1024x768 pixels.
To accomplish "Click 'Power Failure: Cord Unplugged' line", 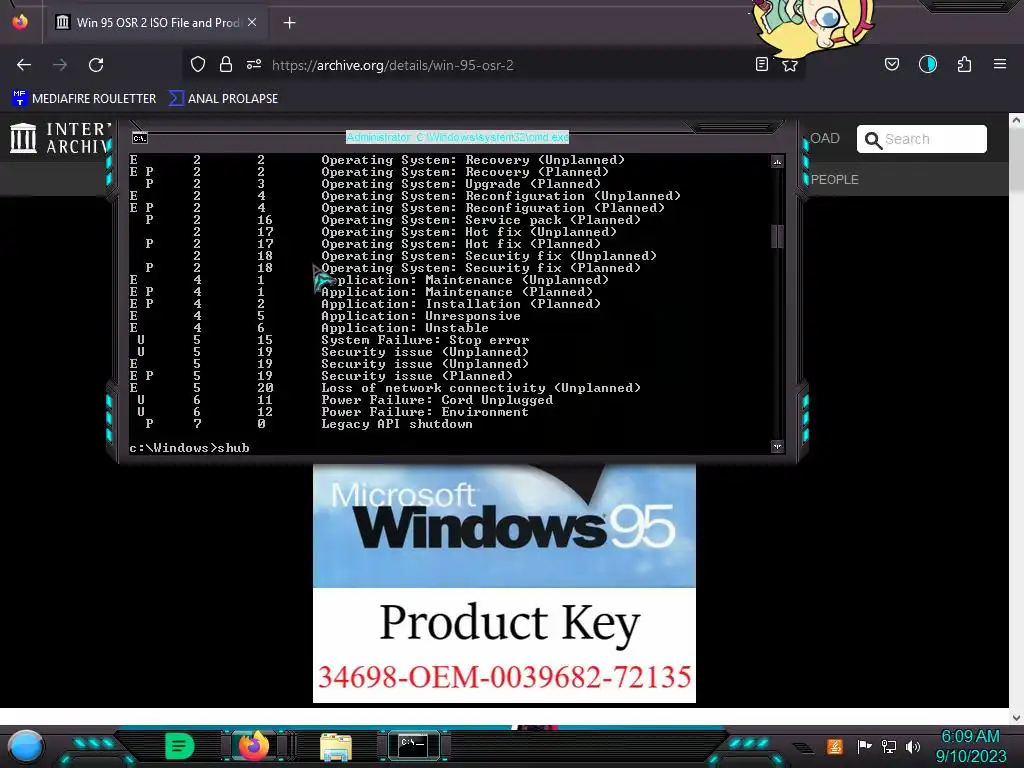I will pos(437,400).
